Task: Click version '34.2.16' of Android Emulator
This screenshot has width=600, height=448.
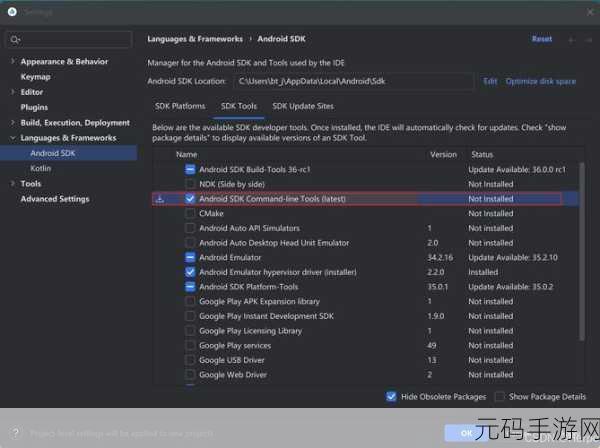Action: pos(440,257)
